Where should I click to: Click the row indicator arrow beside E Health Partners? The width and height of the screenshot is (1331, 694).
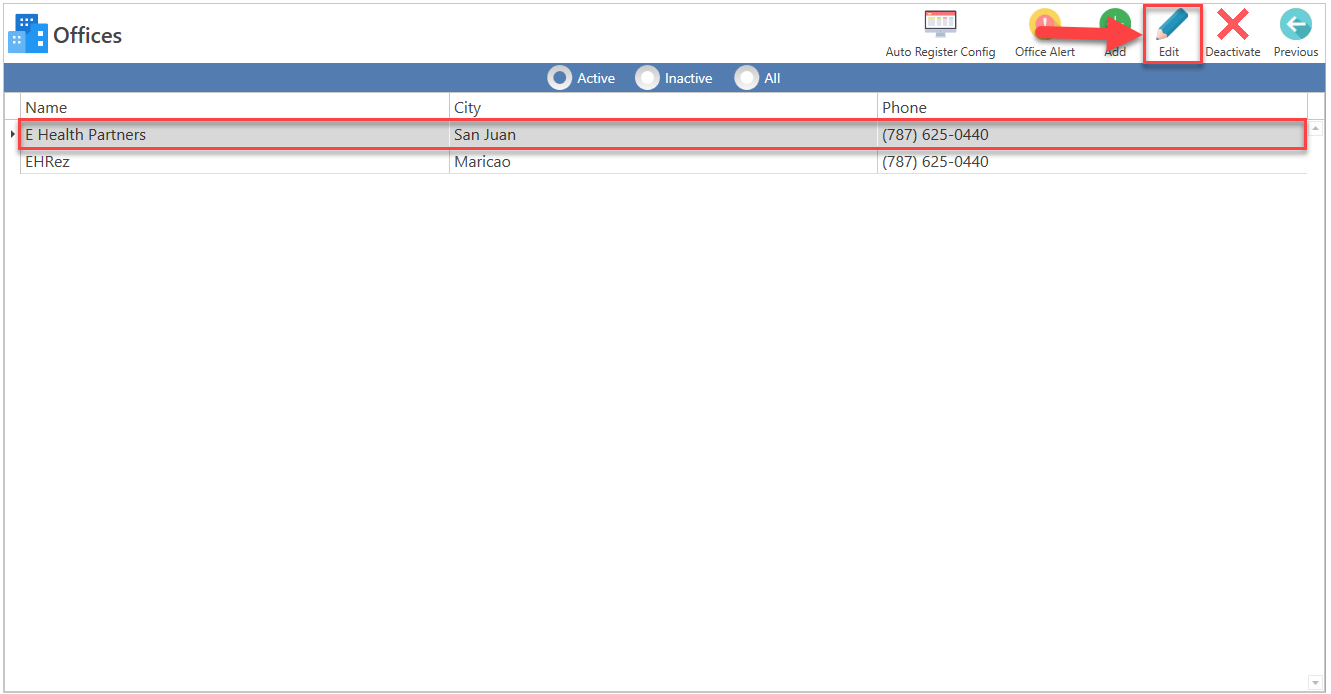coord(12,134)
